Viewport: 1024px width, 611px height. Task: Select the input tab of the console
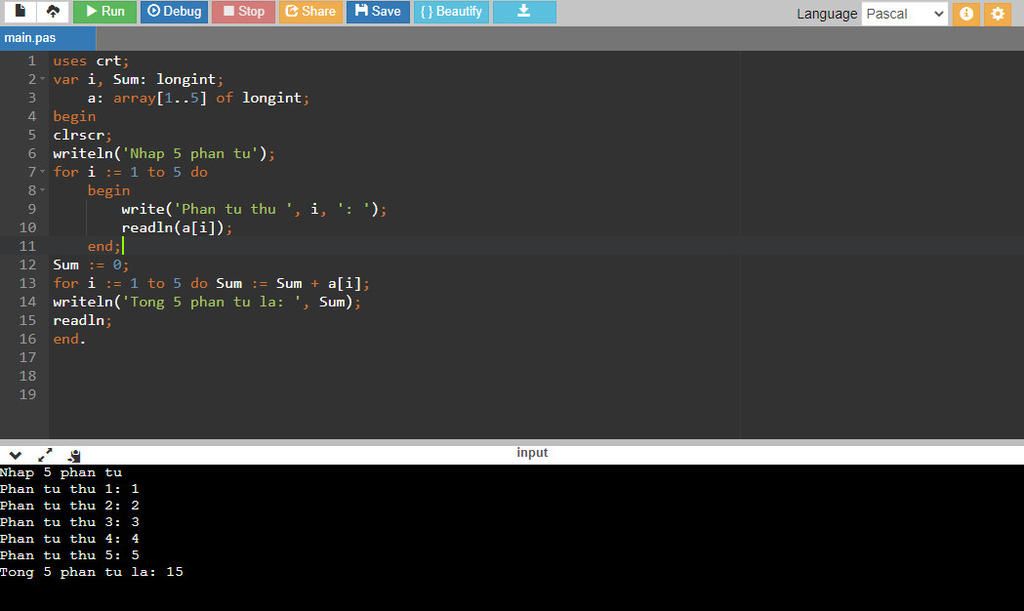click(532, 452)
